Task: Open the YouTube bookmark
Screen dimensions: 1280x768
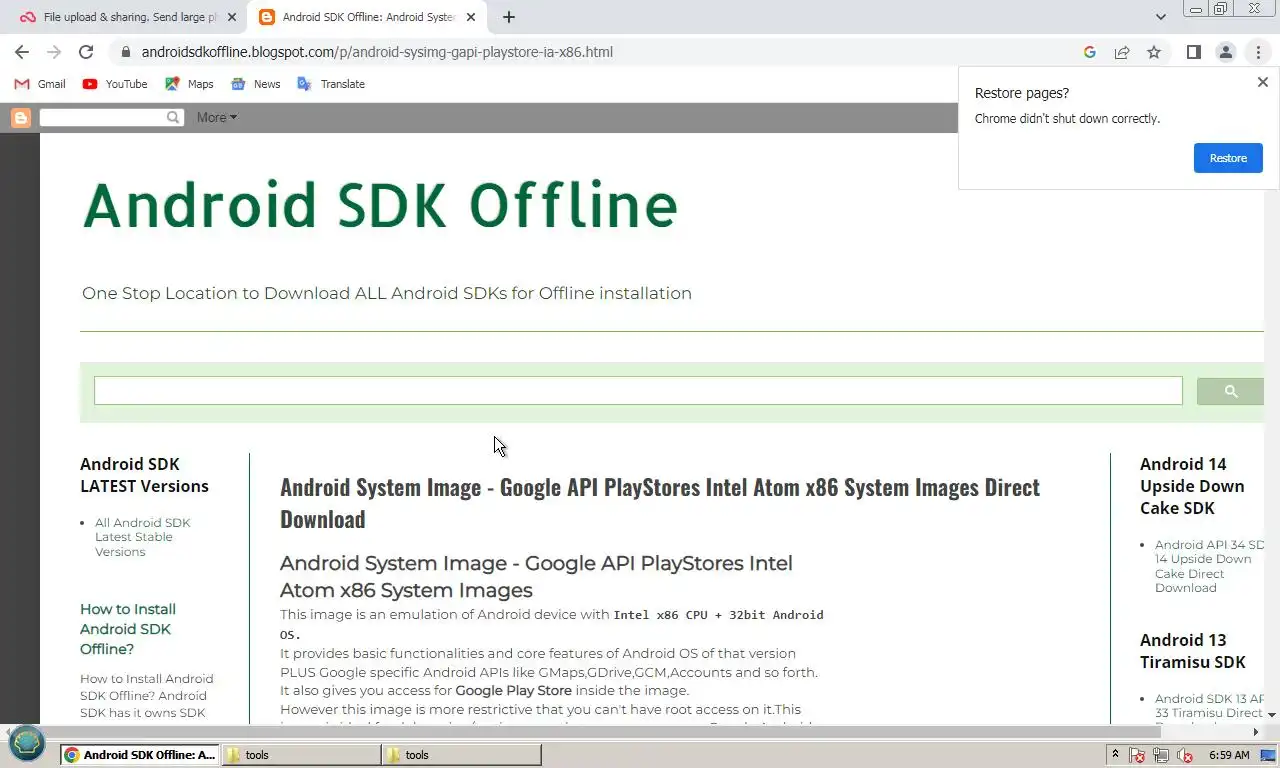Action: (115, 84)
